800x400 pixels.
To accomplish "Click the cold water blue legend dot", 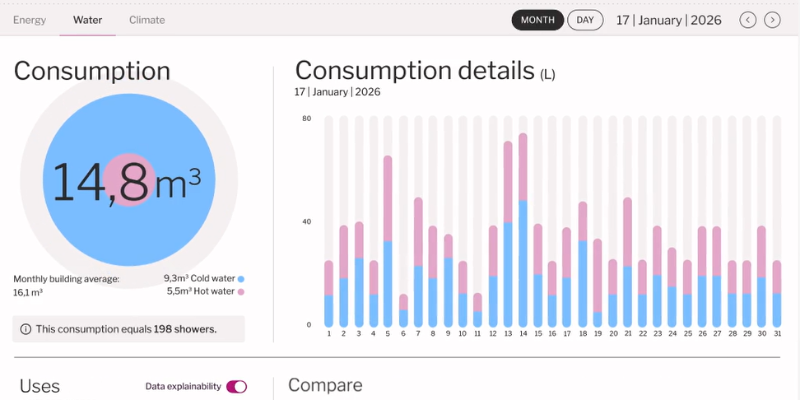I will [x=241, y=279].
